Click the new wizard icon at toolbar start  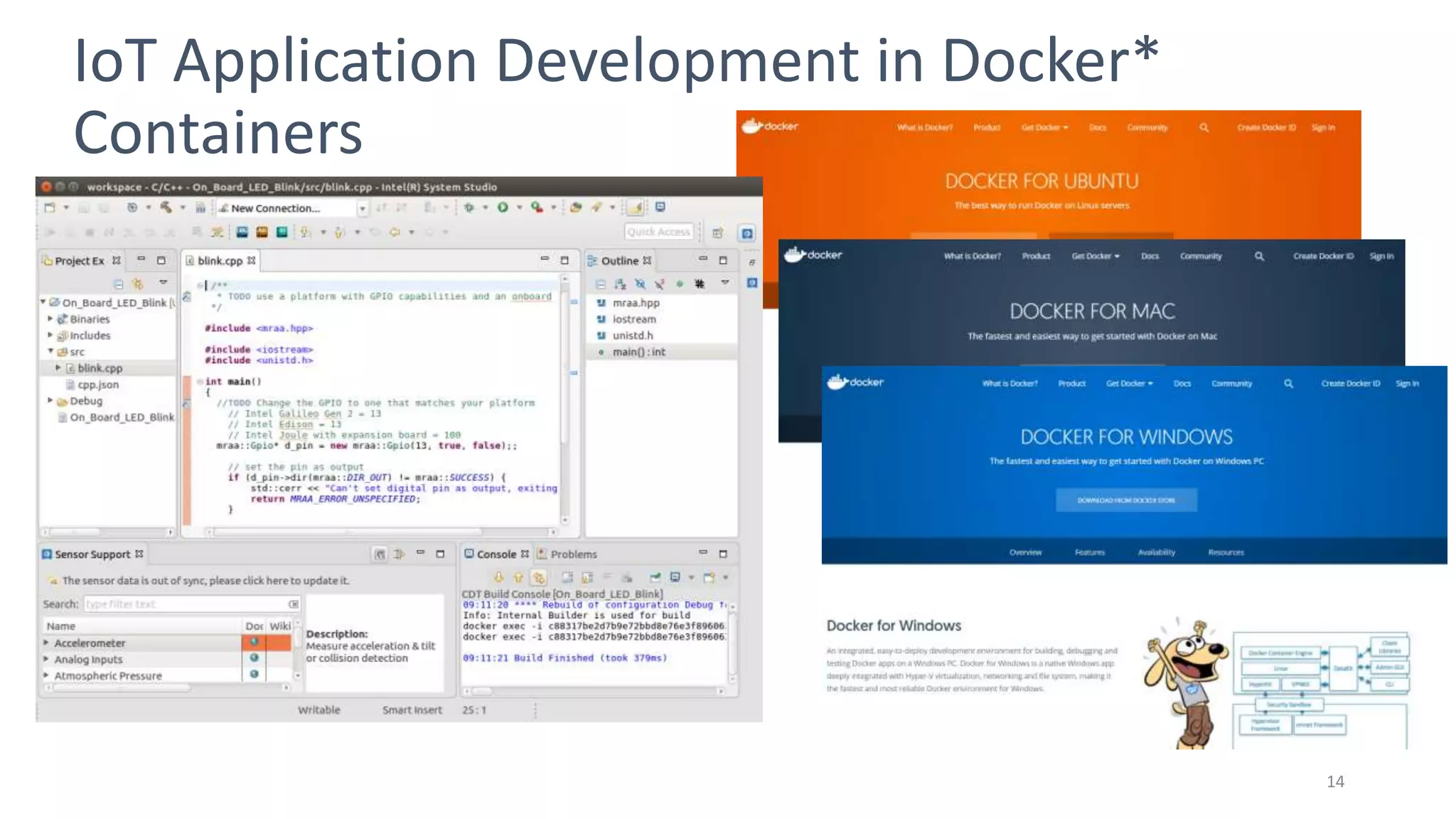click(50, 208)
